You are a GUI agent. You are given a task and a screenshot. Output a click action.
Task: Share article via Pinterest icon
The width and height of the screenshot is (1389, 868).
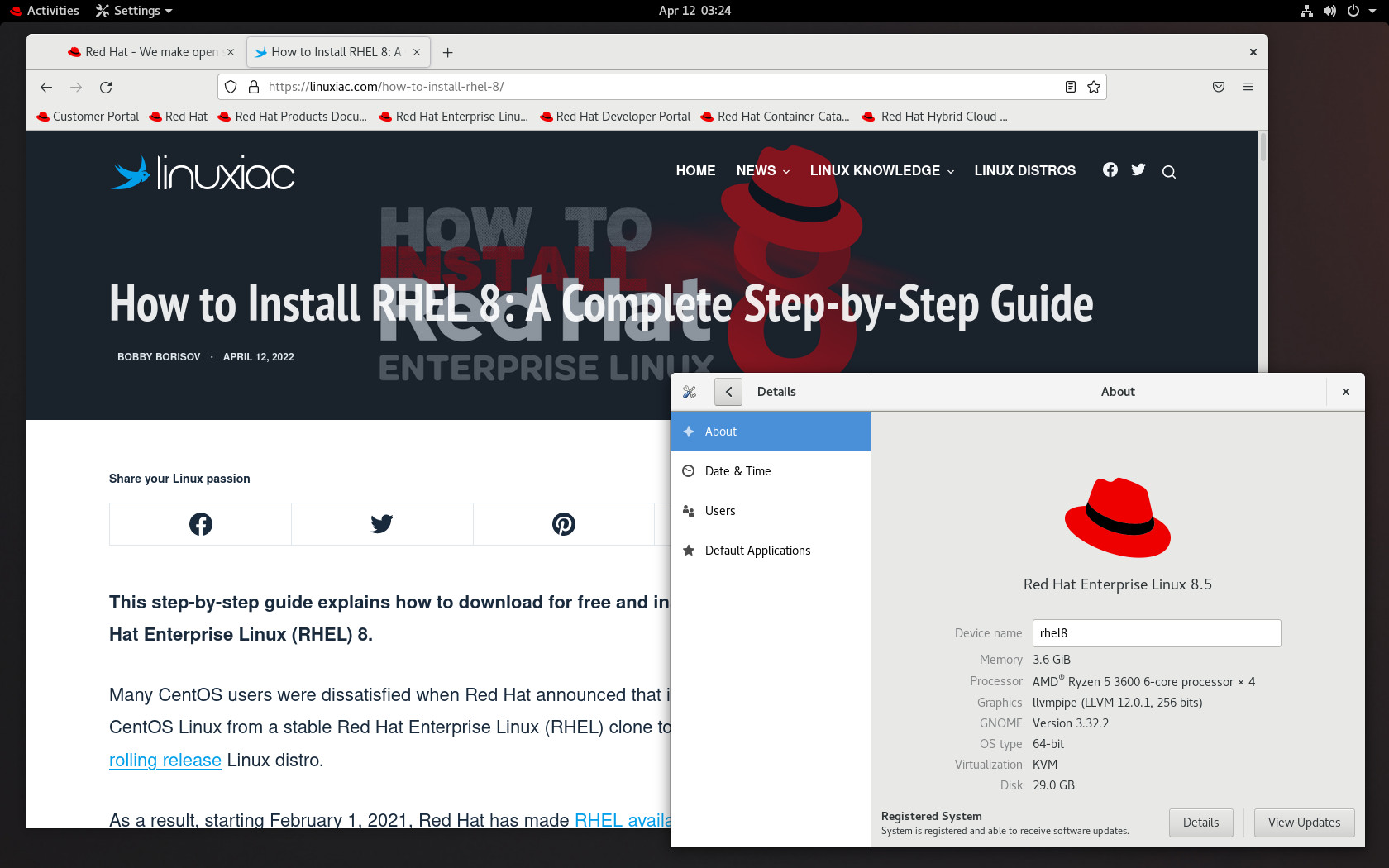[x=564, y=524]
